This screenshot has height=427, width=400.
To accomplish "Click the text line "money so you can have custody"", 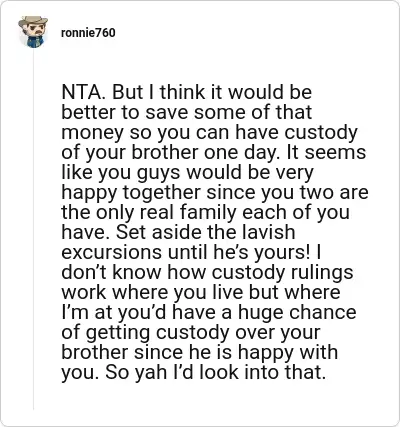I will tap(209, 132).
